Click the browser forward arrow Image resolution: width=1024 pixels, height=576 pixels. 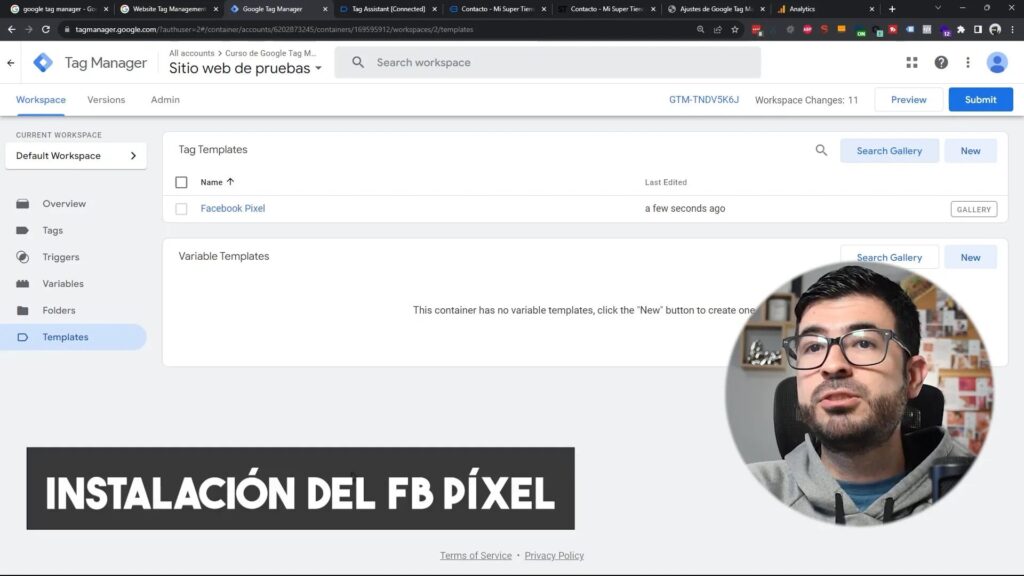(28, 29)
